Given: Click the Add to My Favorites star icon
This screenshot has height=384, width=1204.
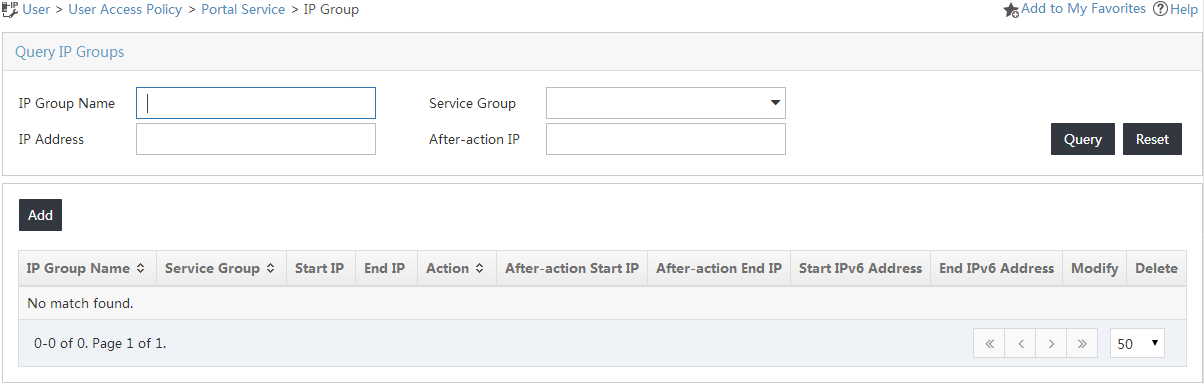Looking at the screenshot, I should [1011, 10].
